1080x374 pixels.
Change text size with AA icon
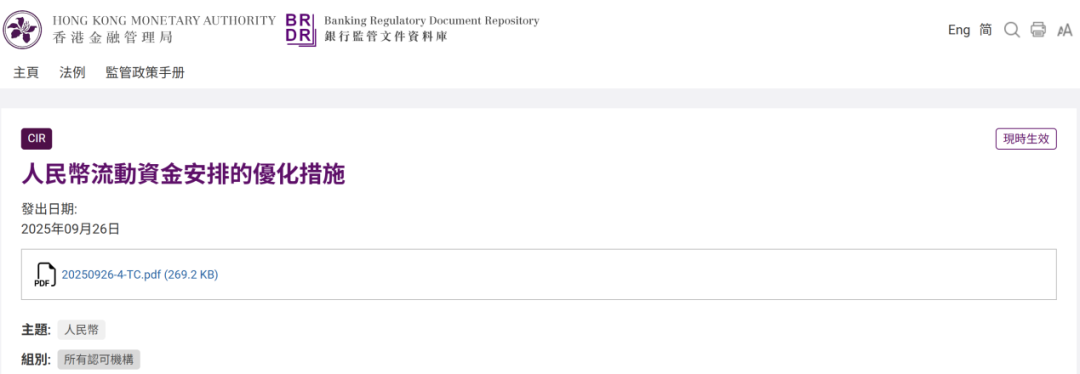pyautogui.click(x=1064, y=30)
